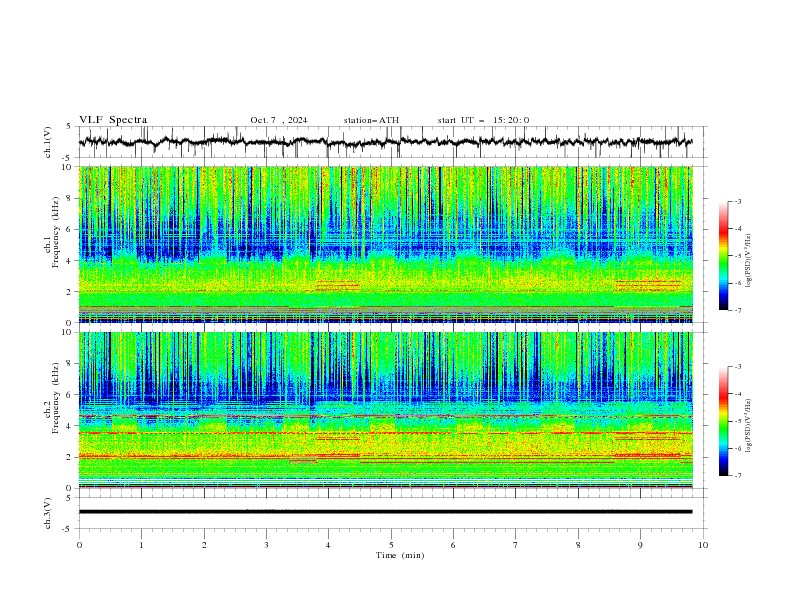Screen dimensions: 792x612
Task: Select the date text "Oct. 7 , 2024"
Action: click(279, 120)
